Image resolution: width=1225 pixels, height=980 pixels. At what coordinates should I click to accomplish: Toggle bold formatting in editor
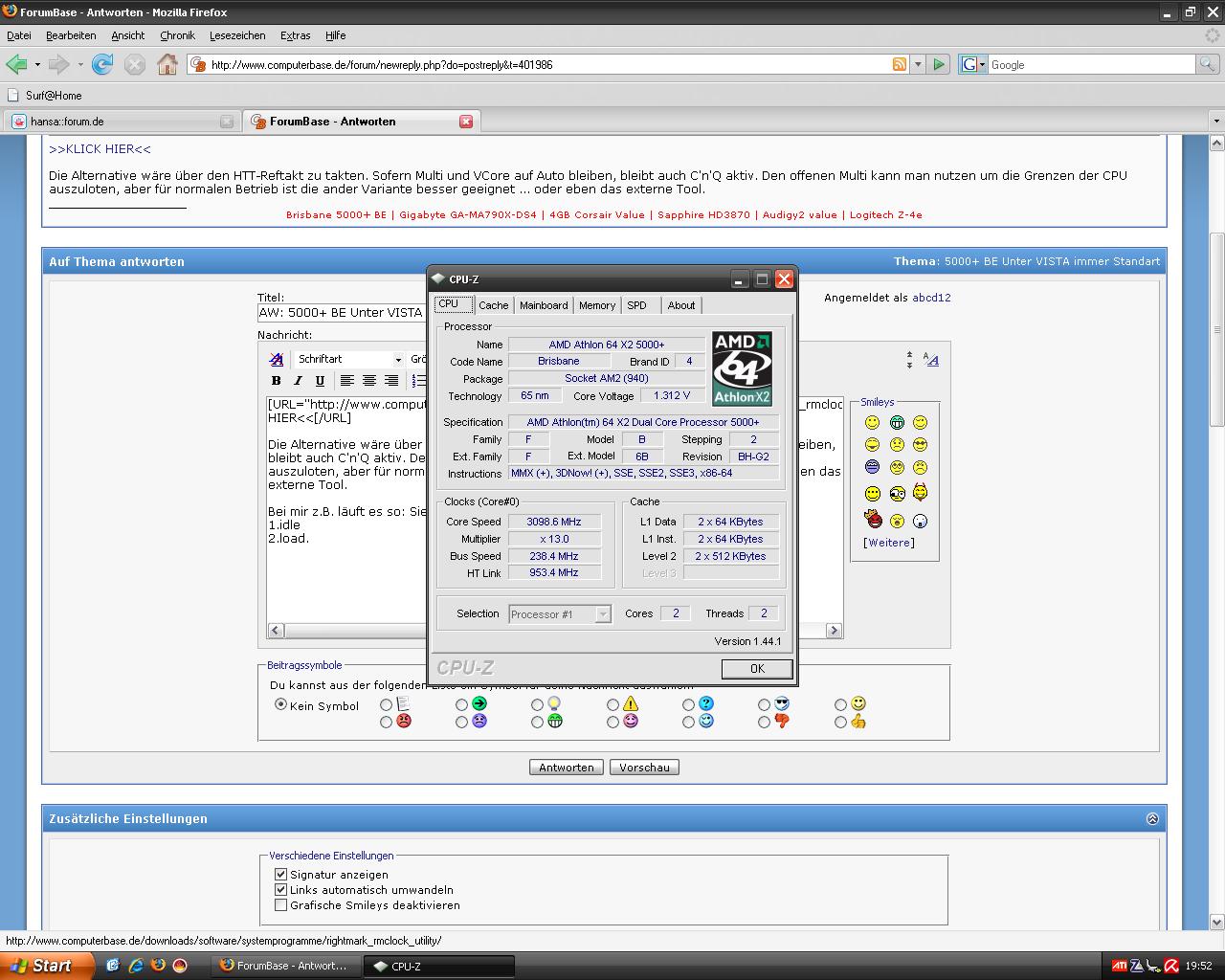(277, 380)
